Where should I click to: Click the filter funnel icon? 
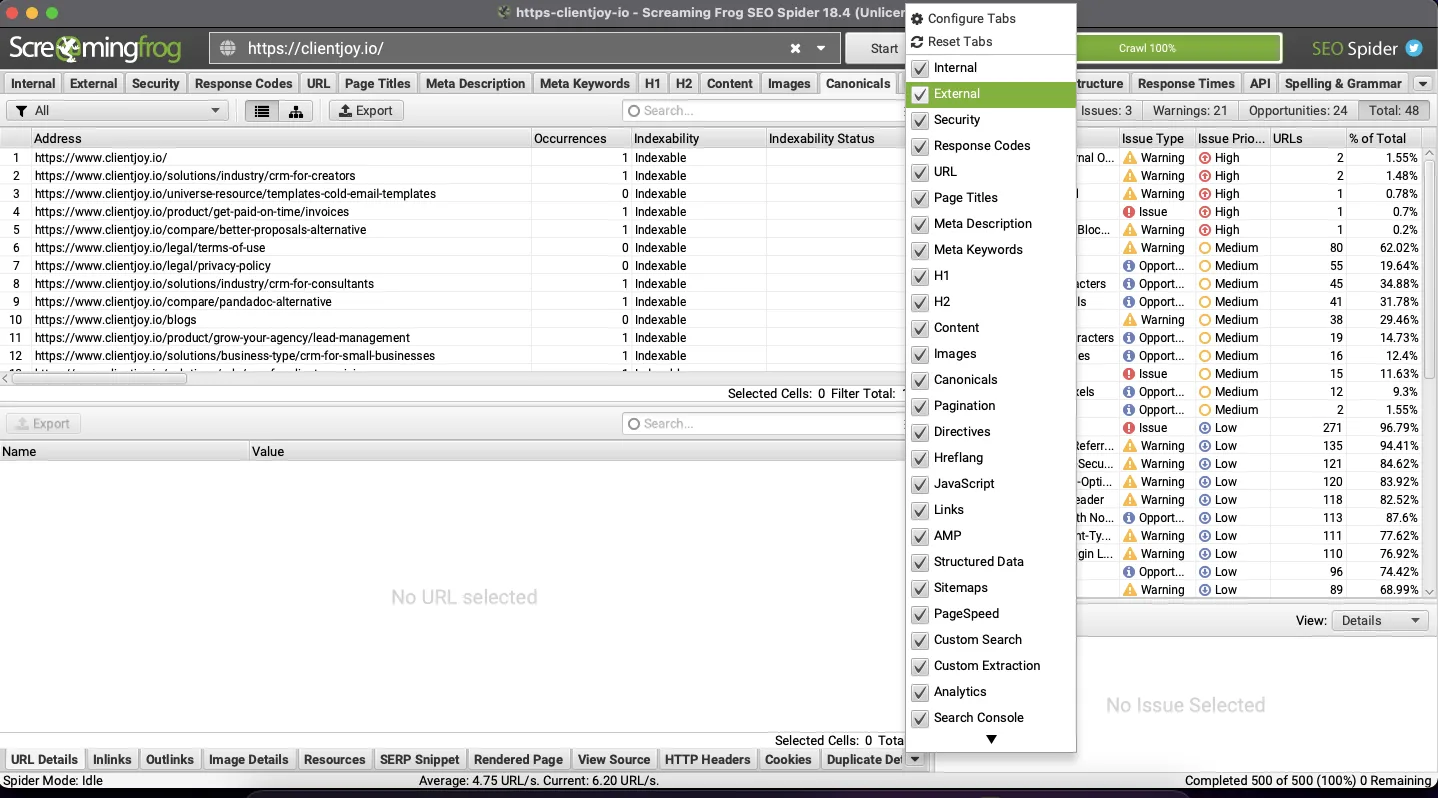point(21,111)
